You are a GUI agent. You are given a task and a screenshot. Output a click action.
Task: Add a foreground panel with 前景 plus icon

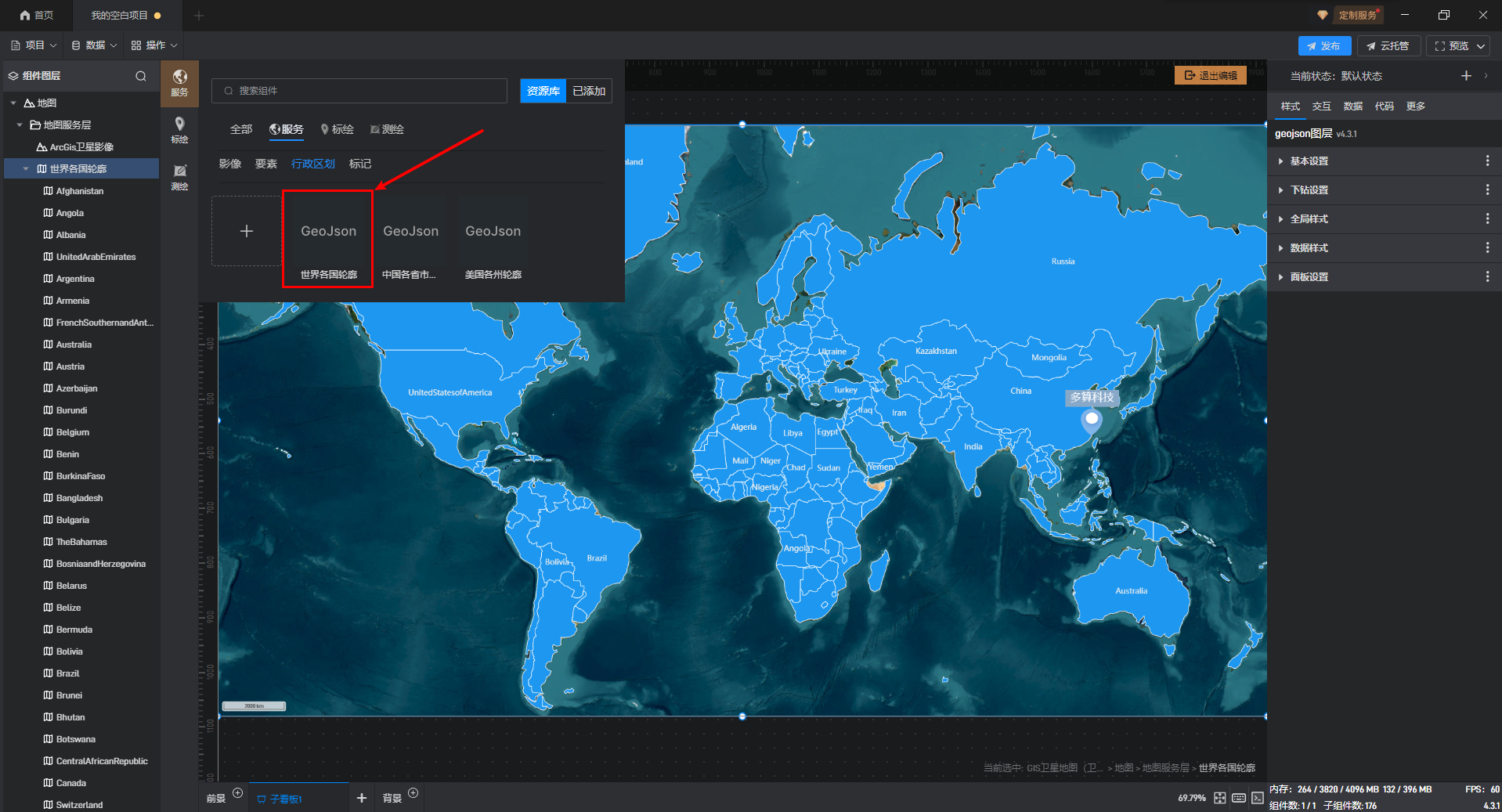pos(238,793)
